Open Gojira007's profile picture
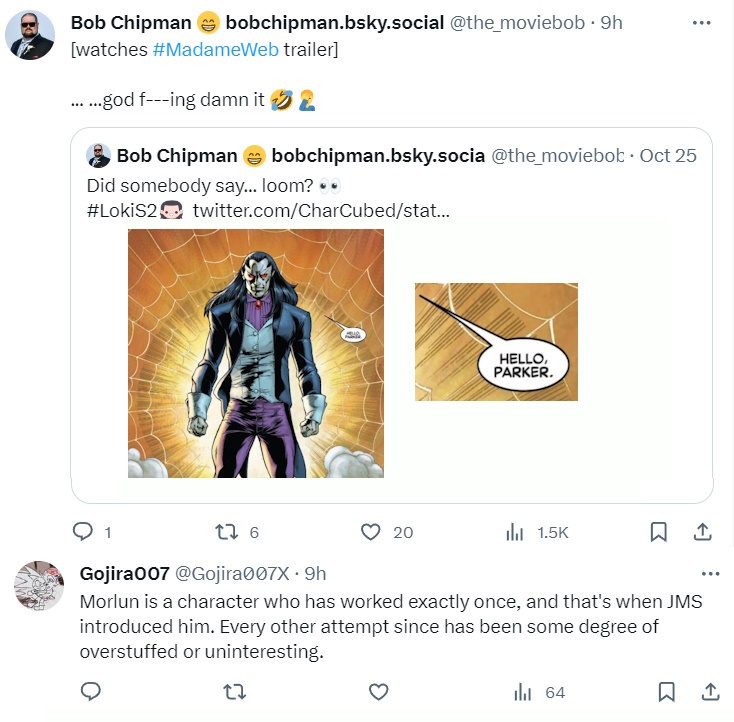The height and width of the screenshot is (722, 734). click(40, 586)
